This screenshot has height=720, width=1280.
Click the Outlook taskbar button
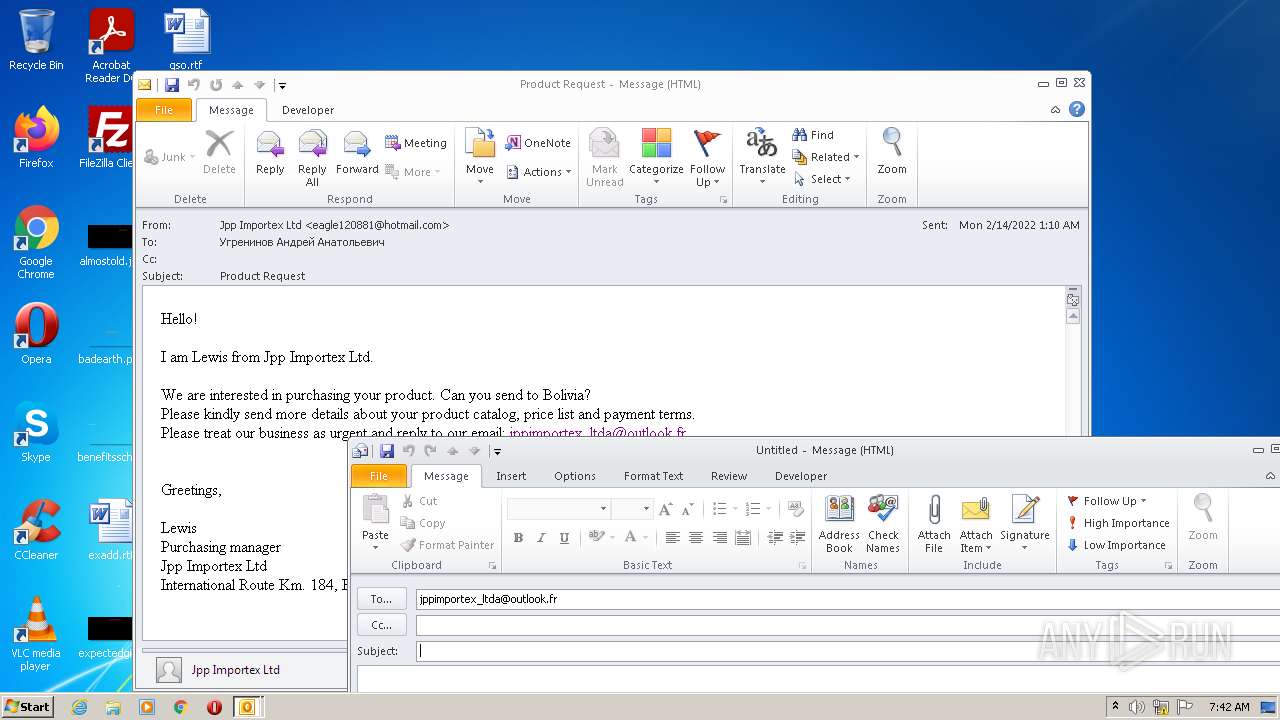(x=246, y=707)
